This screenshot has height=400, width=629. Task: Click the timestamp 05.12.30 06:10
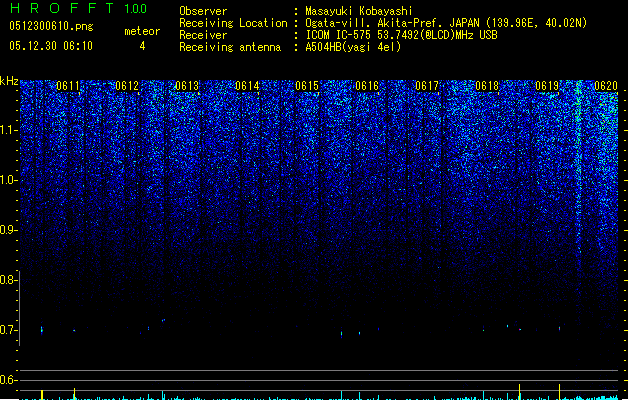pyautogui.click(x=51, y=46)
